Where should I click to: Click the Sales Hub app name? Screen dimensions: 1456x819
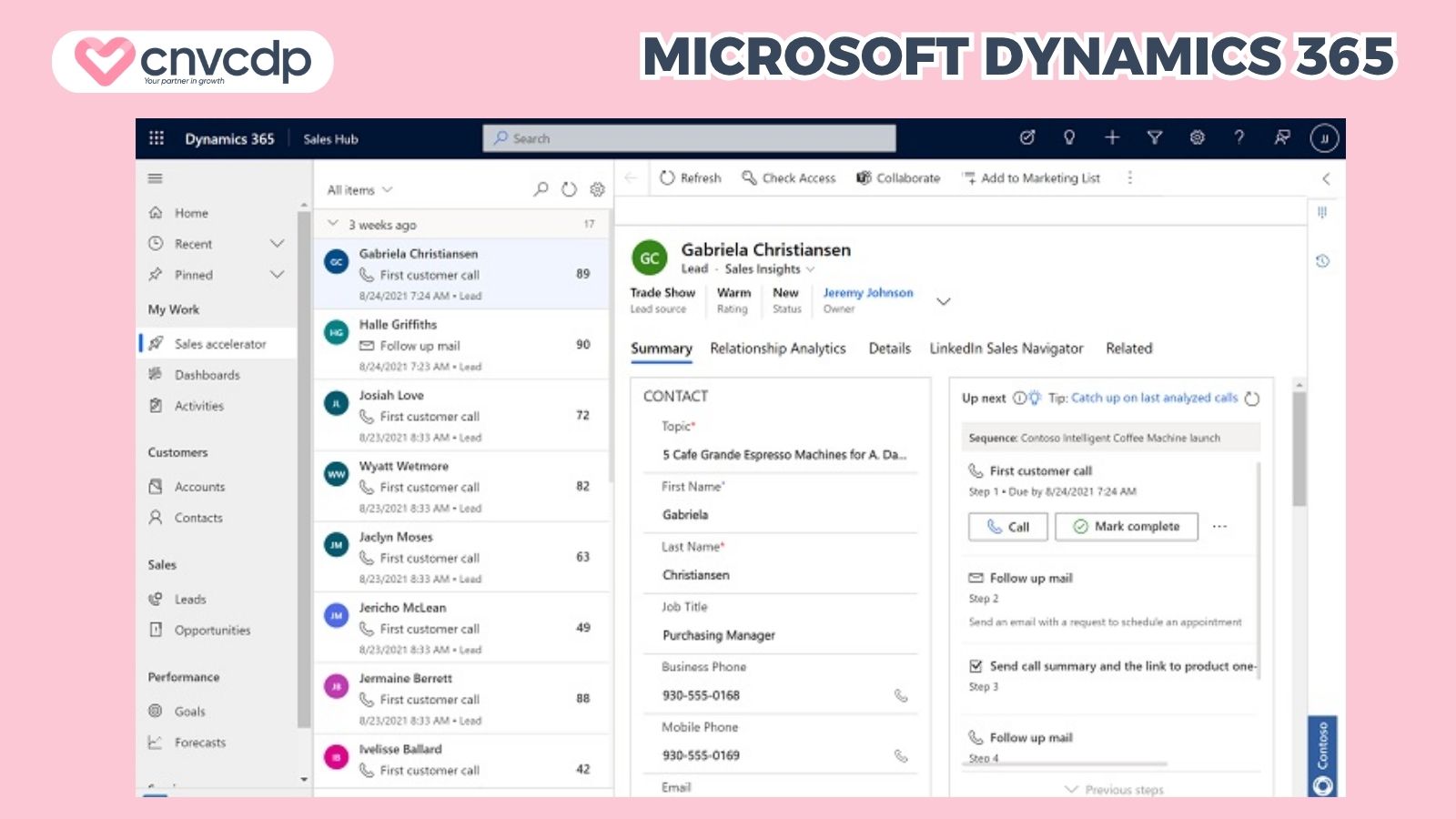point(330,139)
